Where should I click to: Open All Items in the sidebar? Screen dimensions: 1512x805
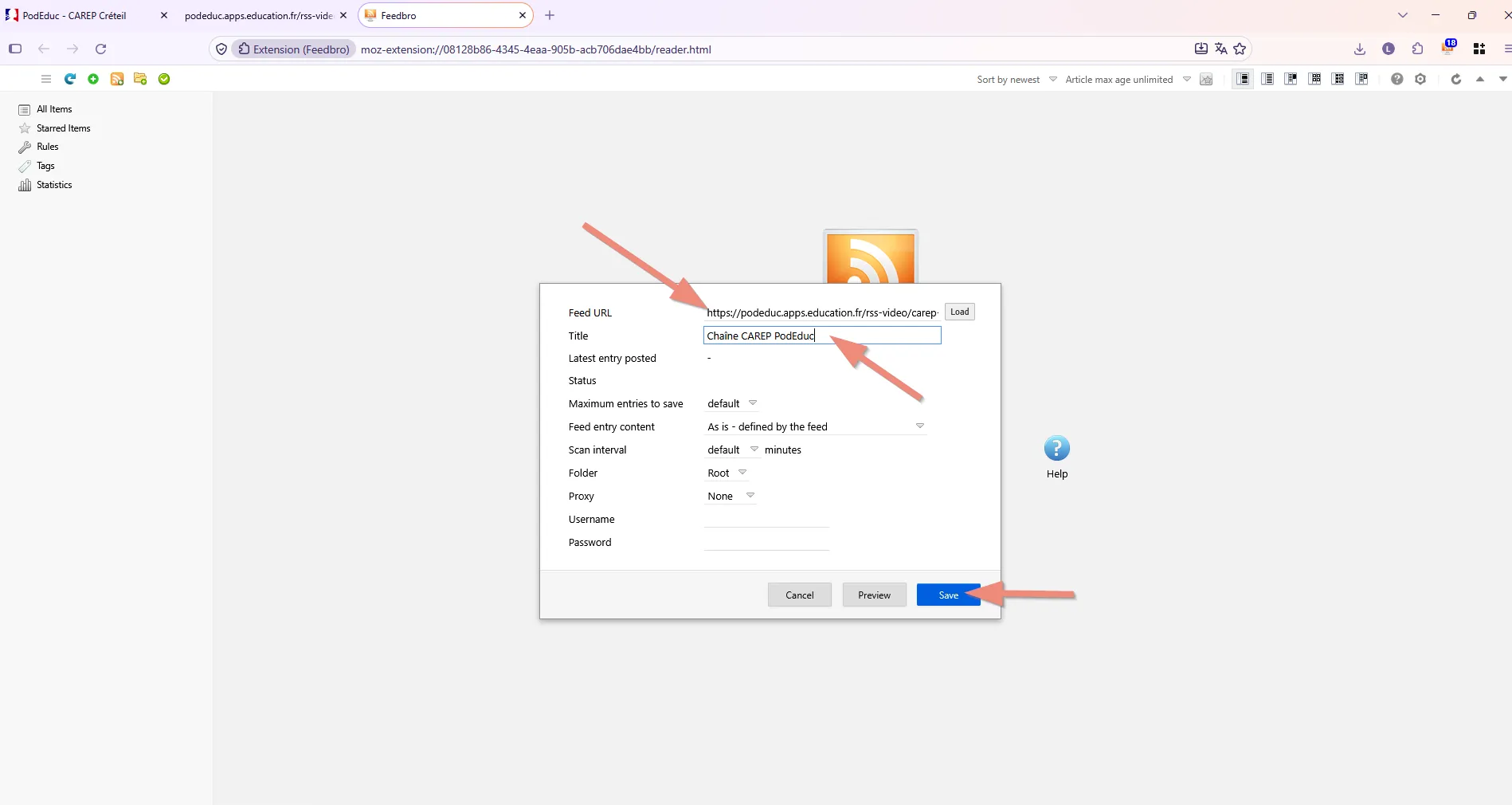point(54,109)
